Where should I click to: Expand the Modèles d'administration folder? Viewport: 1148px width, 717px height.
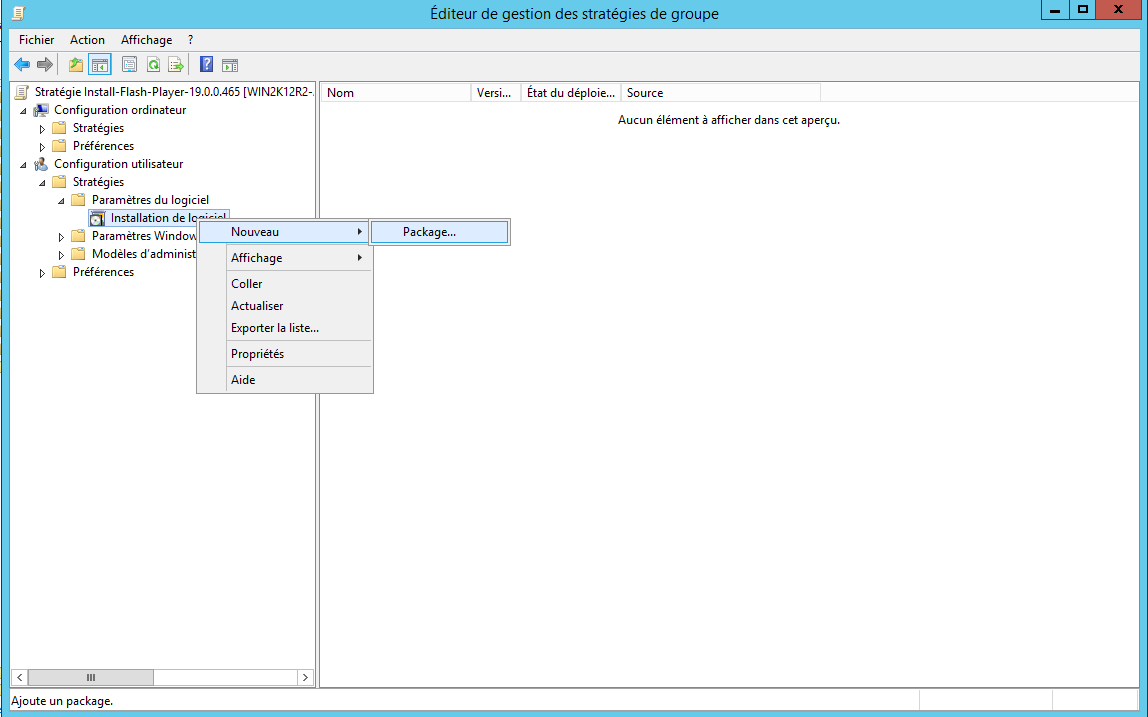point(61,254)
